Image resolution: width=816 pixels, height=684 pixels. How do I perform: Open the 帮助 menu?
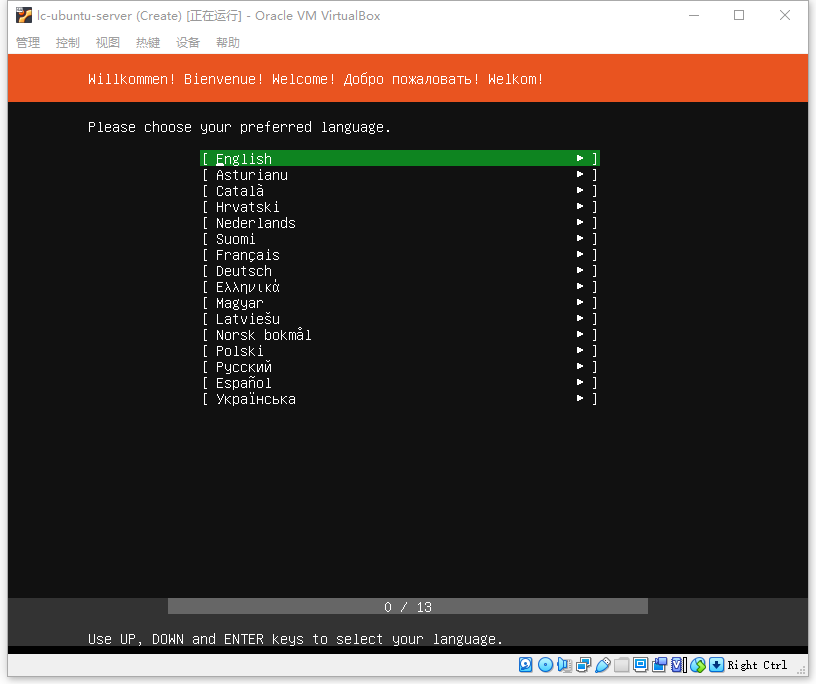click(228, 43)
